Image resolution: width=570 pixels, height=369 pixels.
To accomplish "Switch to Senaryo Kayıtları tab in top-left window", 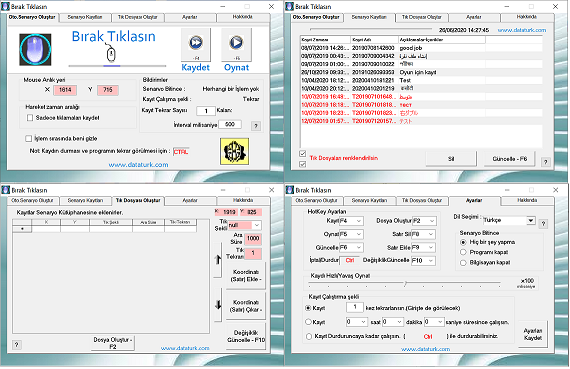I will click(x=85, y=17).
